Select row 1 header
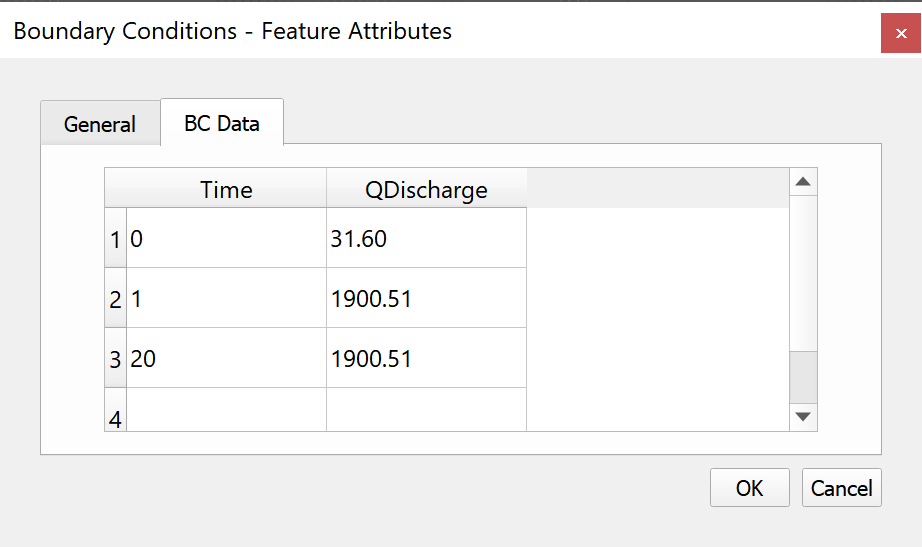This screenshot has height=547, width=922. click(115, 239)
